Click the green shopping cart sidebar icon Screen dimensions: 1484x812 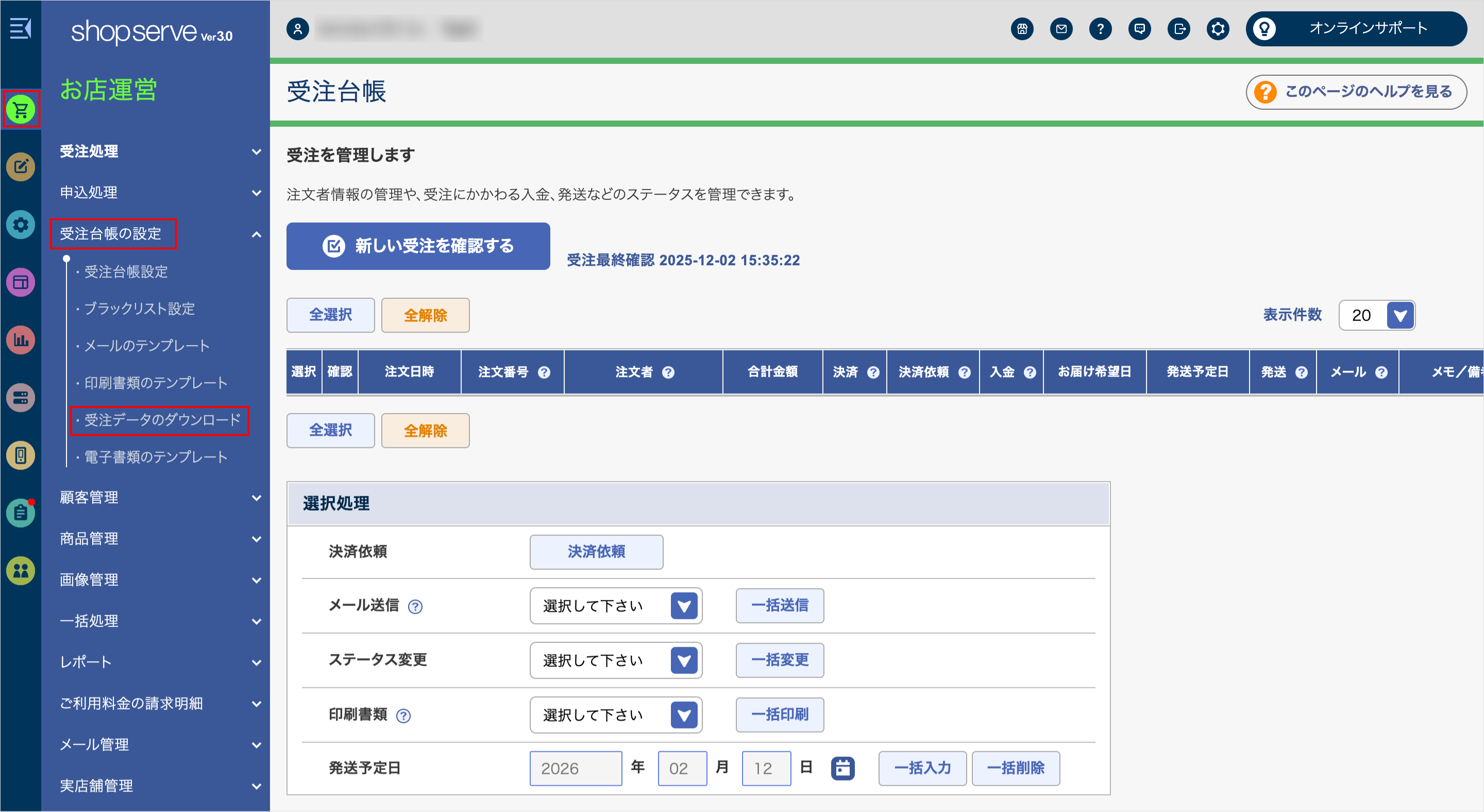pos(21,109)
